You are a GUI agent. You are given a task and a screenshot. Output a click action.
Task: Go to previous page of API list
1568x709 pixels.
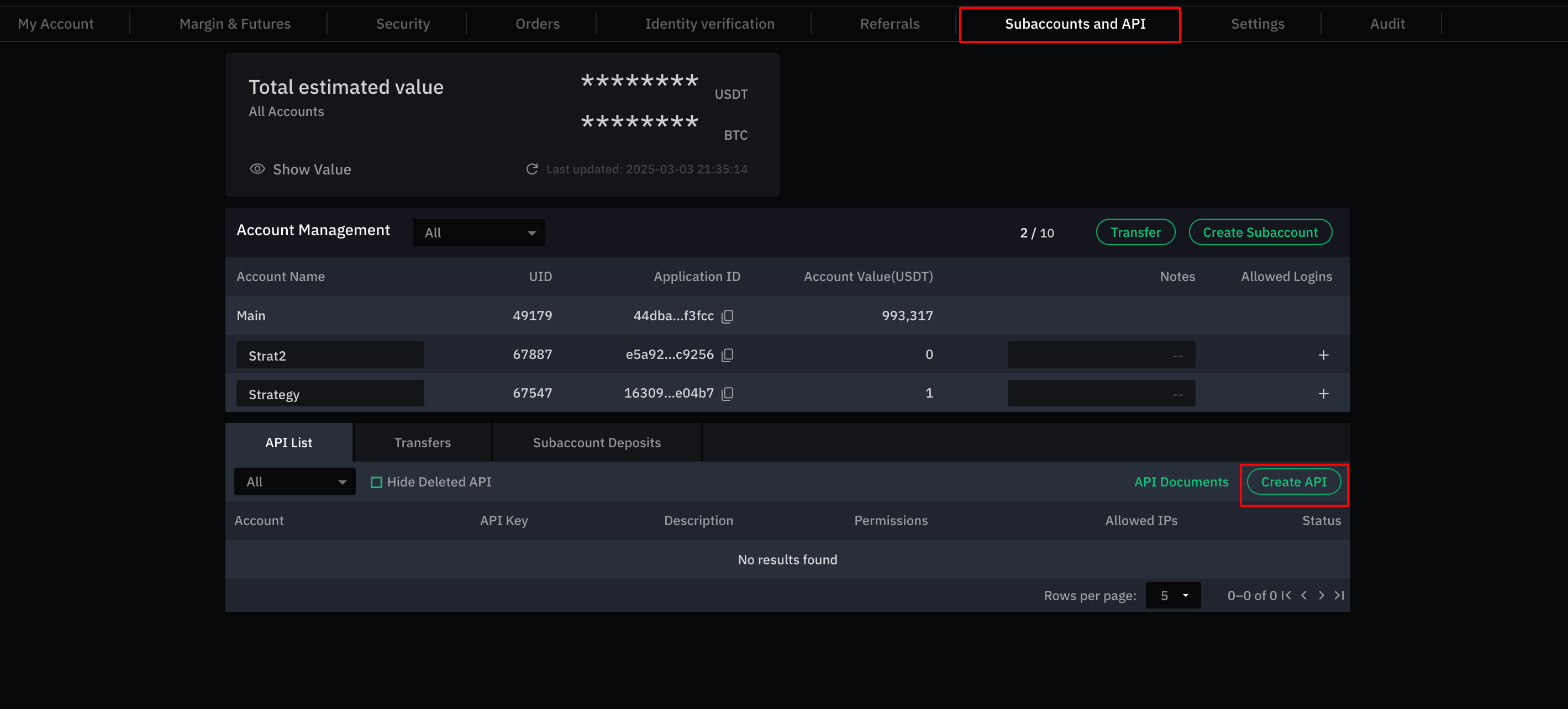pyautogui.click(x=1304, y=595)
